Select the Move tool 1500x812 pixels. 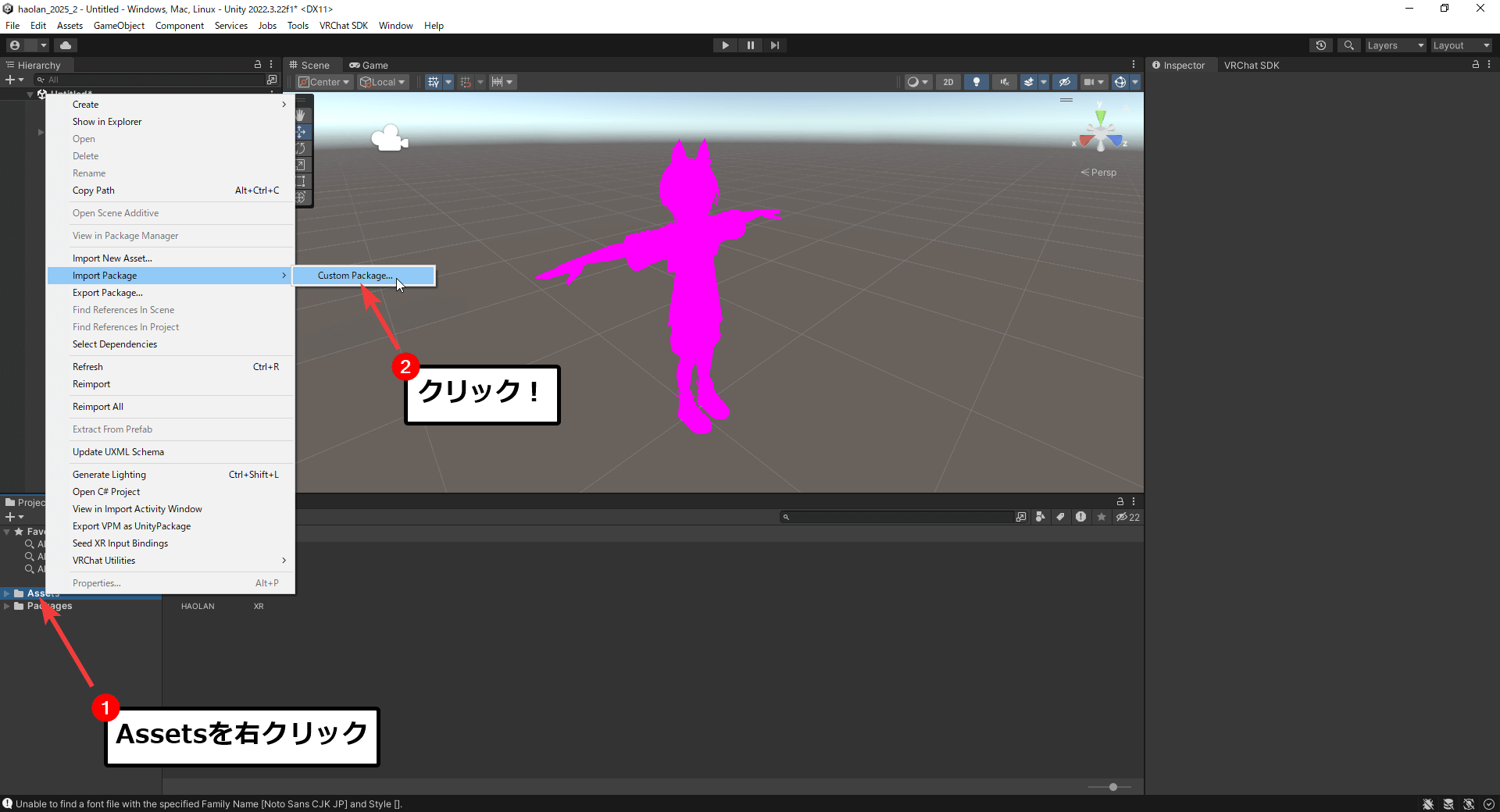click(x=302, y=132)
